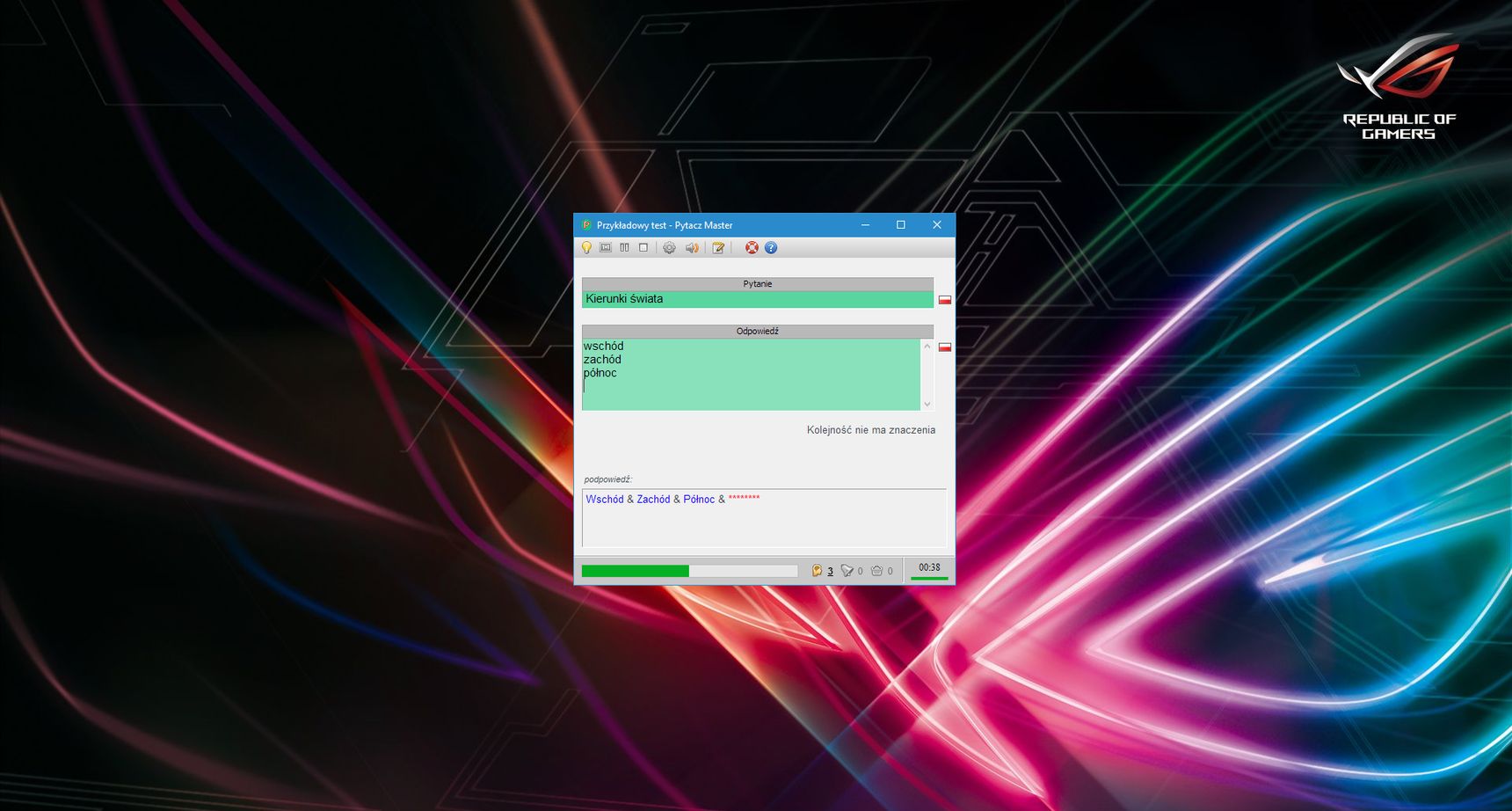The image size is (1512, 811).
Task: Click the 1:1 view toolbar icon
Action: [x=606, y=248]
